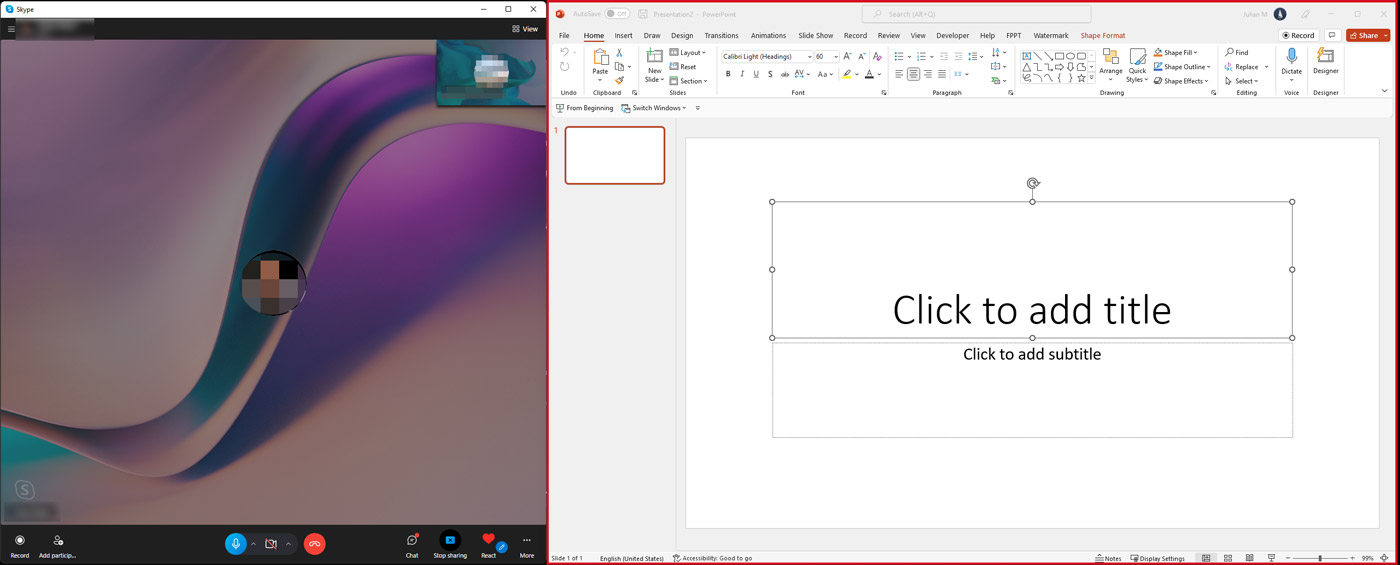
Task: Hang up the Skype call
Action: coord(314,544)
